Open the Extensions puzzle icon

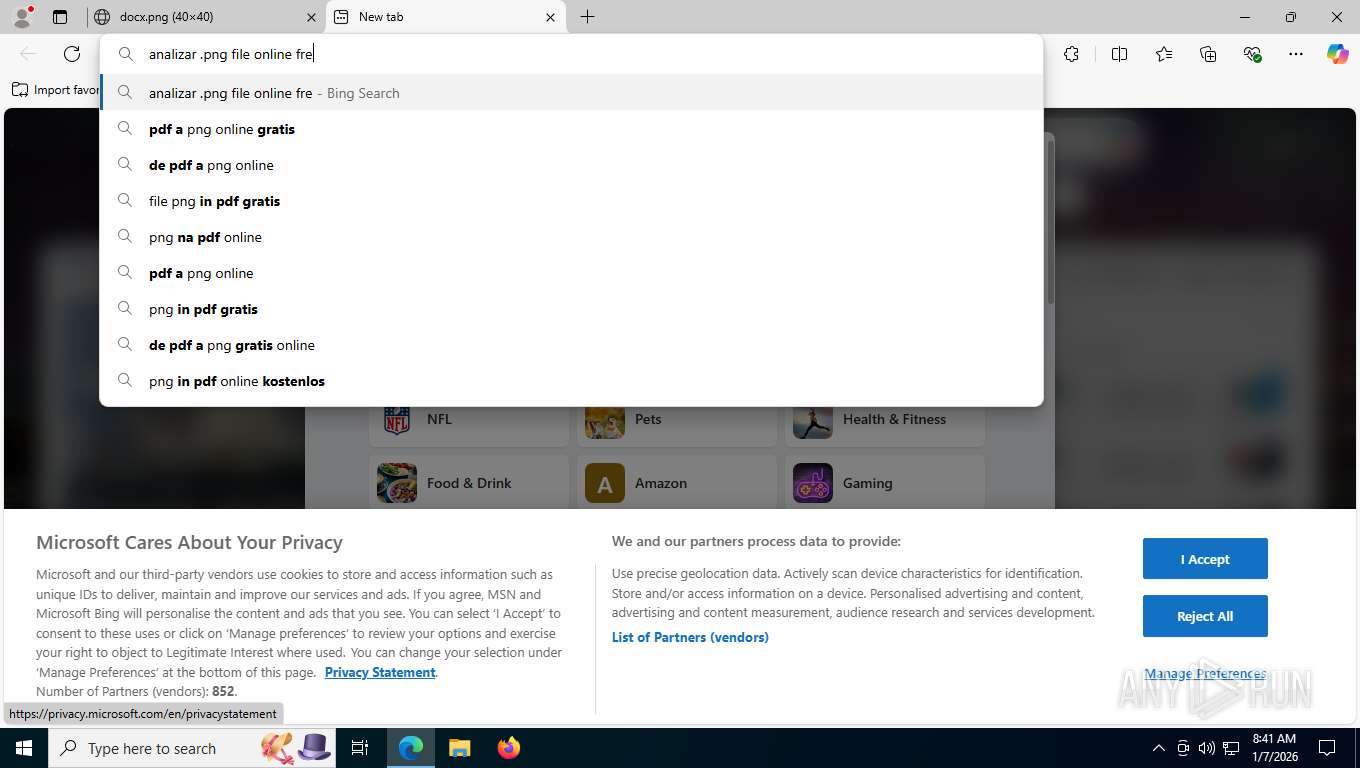[1071, 54]
